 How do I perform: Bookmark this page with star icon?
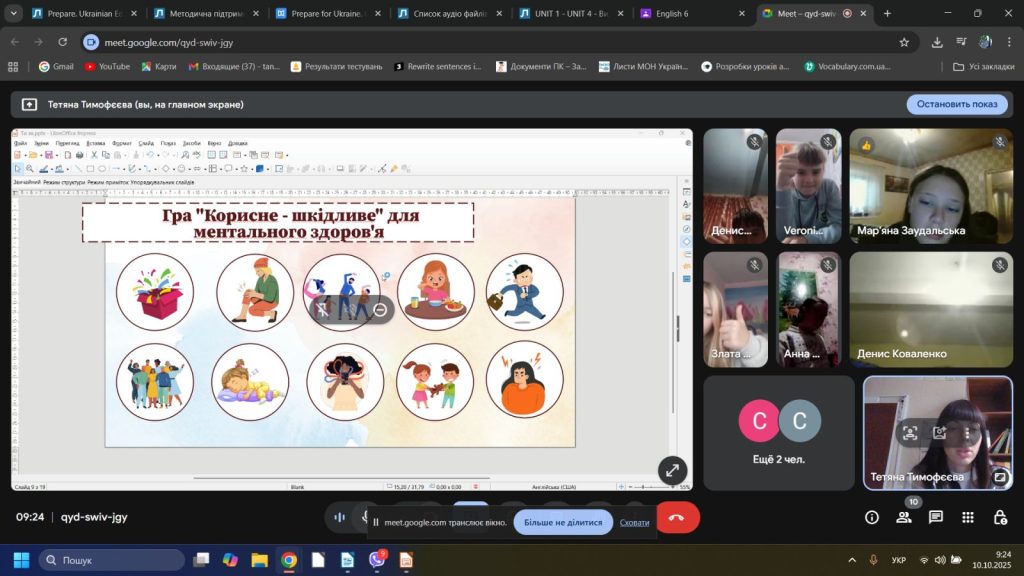(904, 42)
